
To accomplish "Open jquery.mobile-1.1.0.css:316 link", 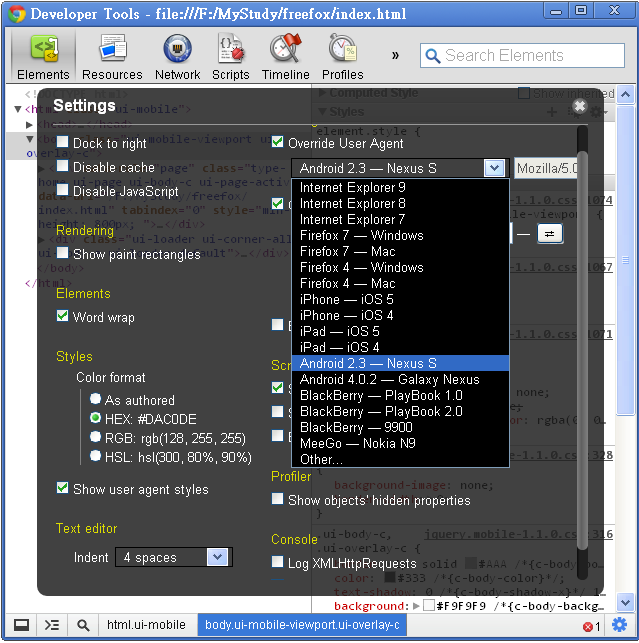I will 518,534.
